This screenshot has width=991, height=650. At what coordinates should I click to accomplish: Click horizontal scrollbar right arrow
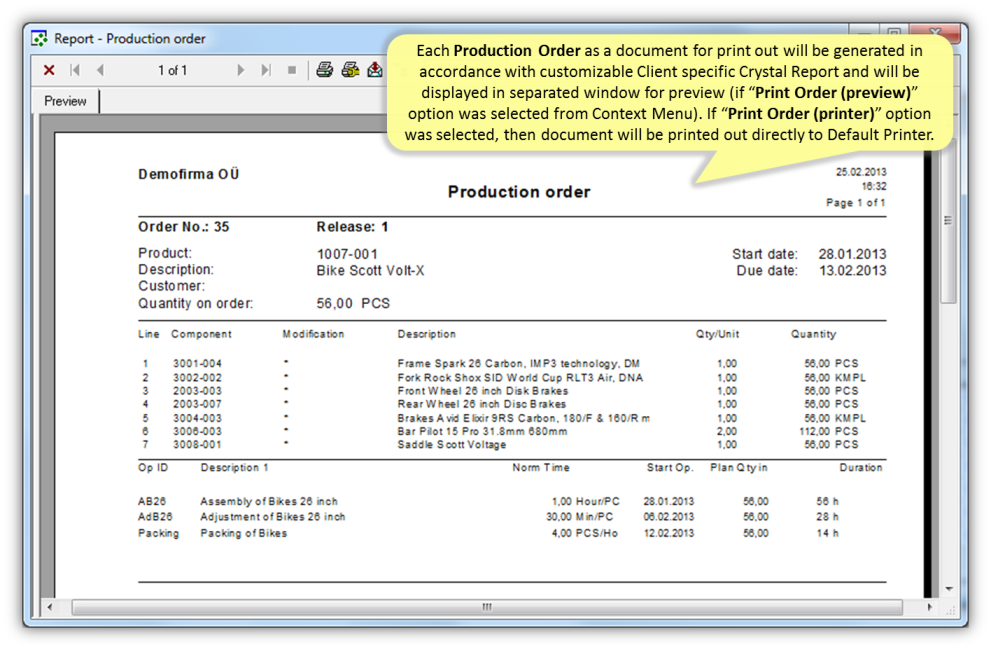(930, 607)
